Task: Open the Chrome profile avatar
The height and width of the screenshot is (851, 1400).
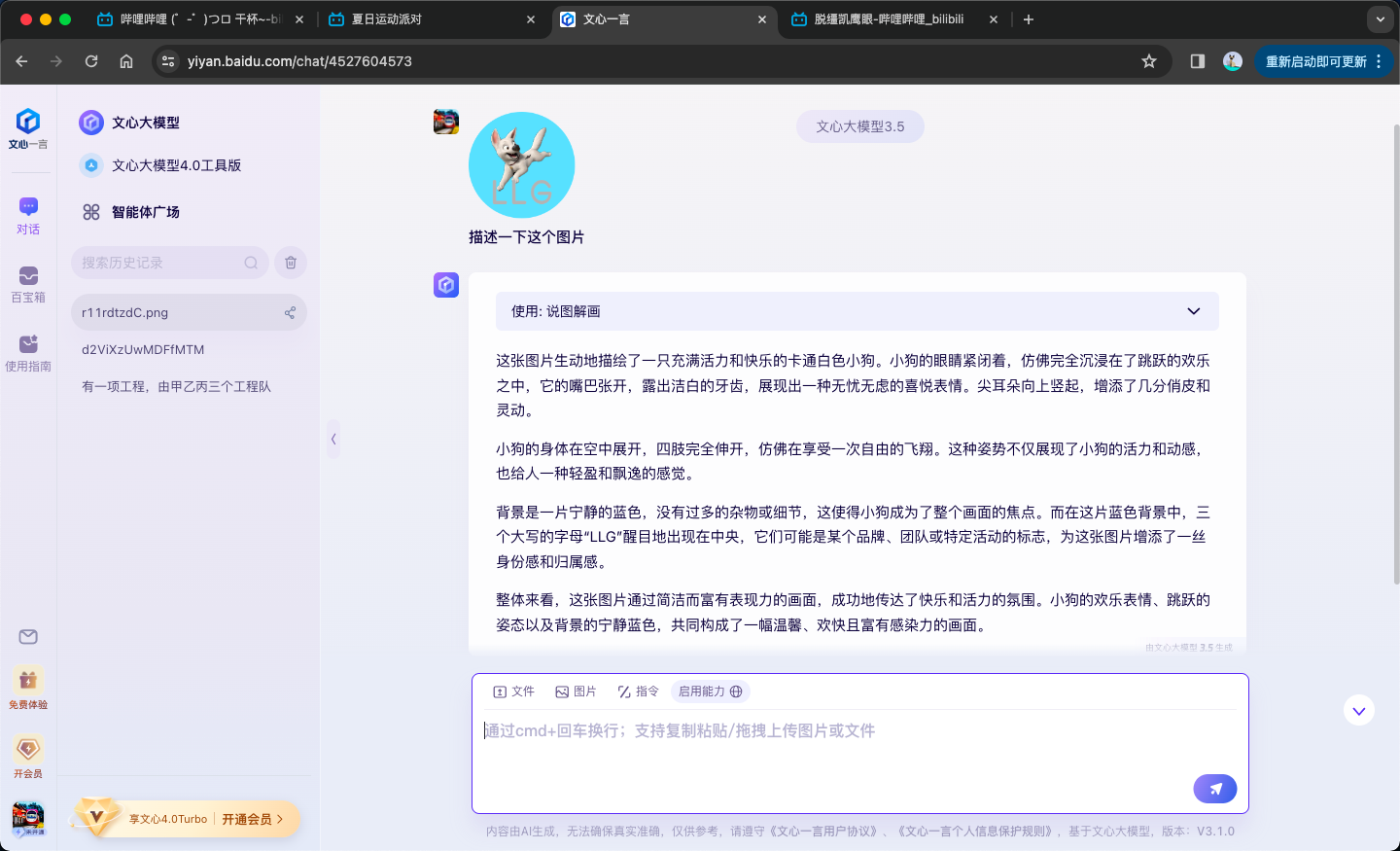Action: pyautogui.click(x=1233, y=61)
